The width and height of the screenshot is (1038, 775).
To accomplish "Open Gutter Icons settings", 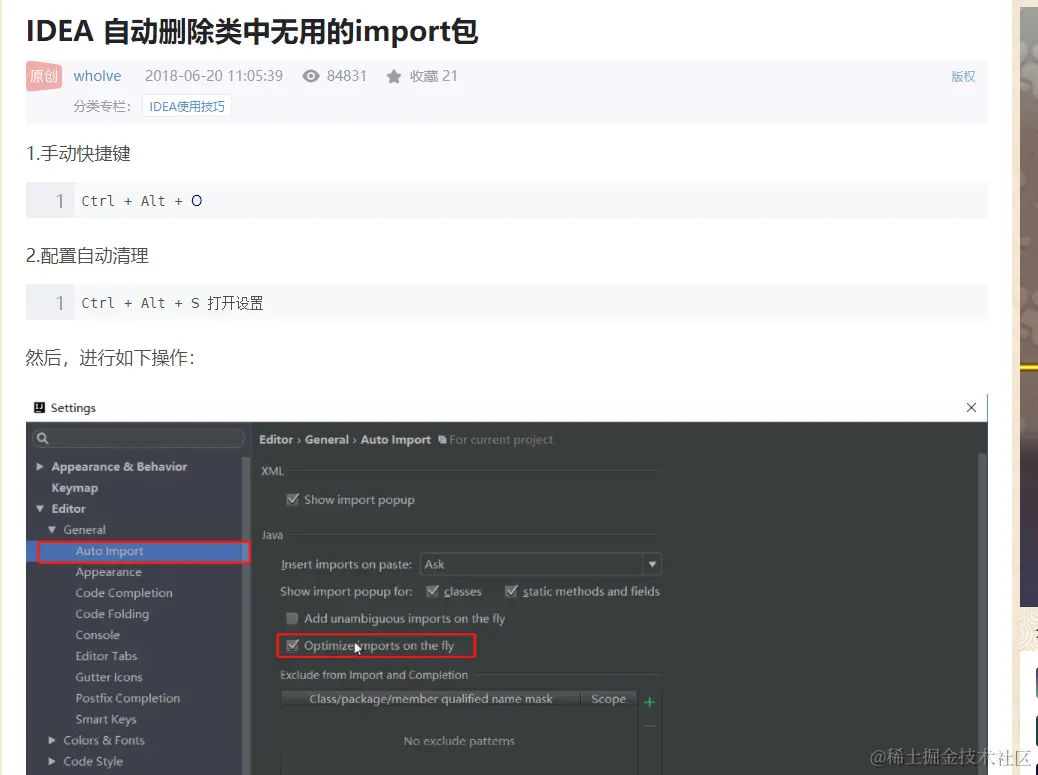I will [109, 677].
